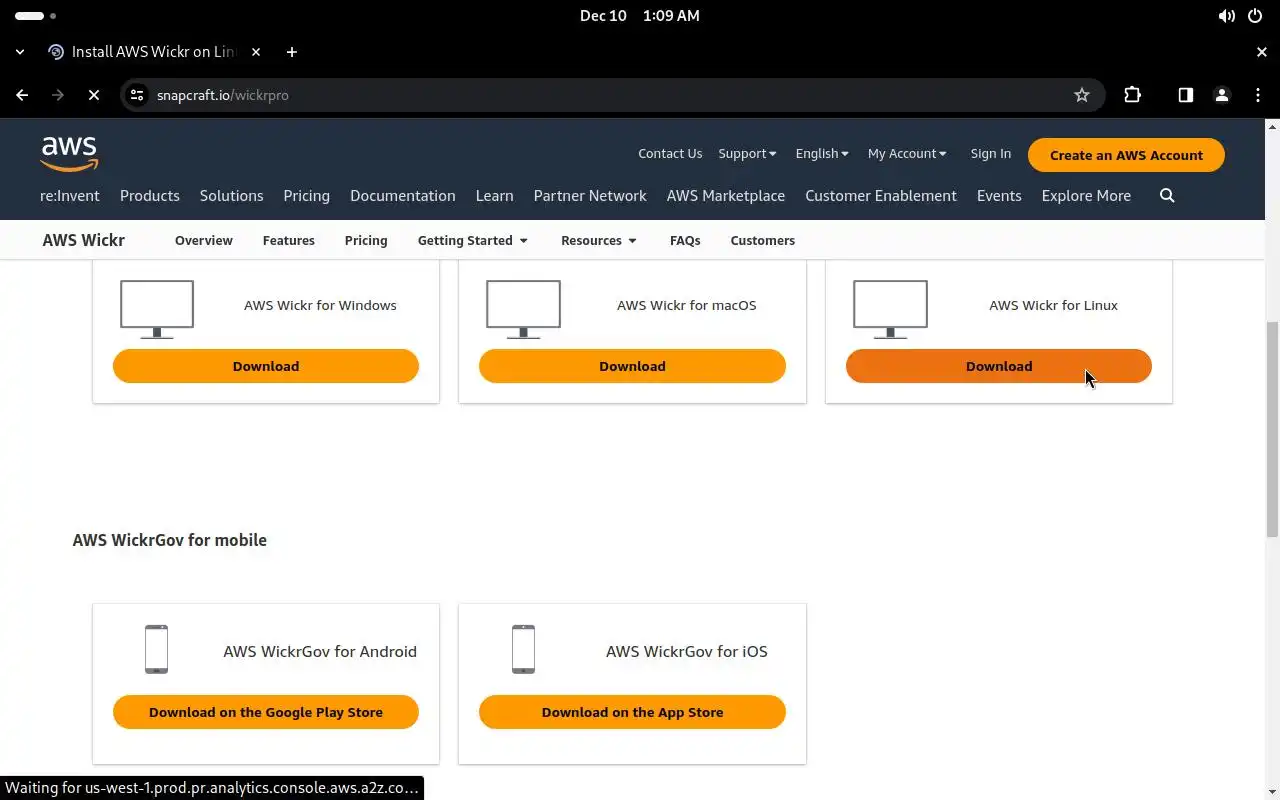Click Download on the App Store
Screen dimensions: 1280x800
(x=632, y=712)
